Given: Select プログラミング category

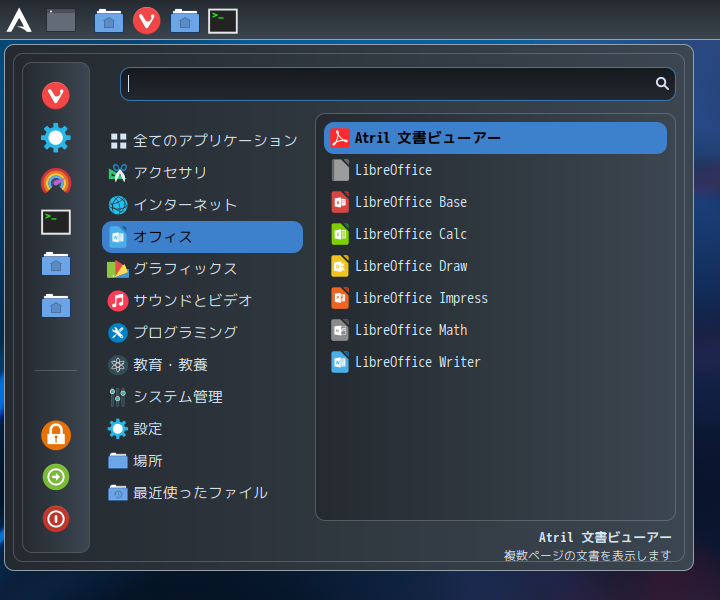Looking at the screenshot, I should coord(202,332).
